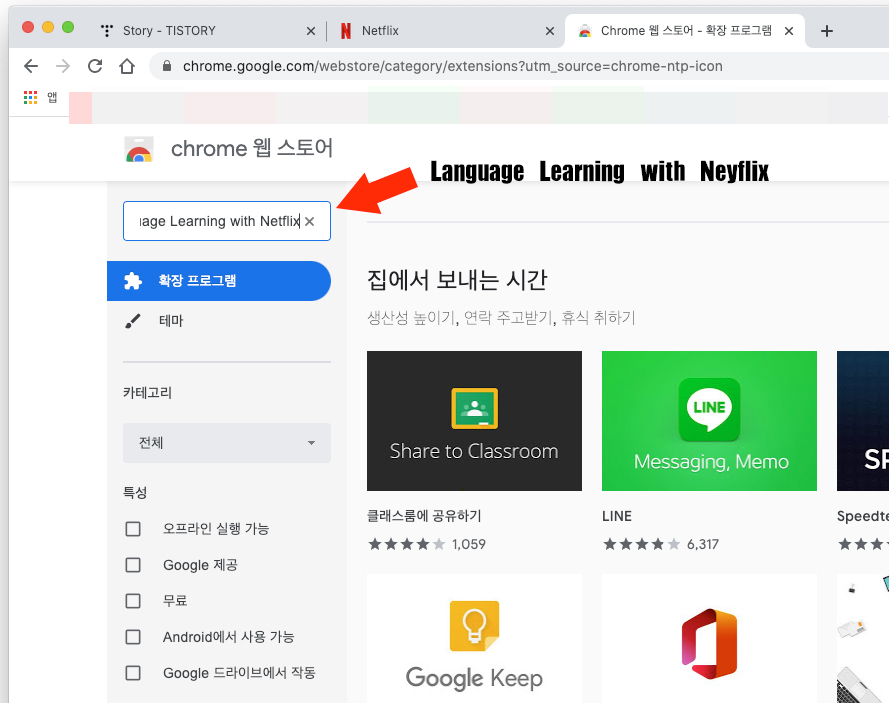This screenshot has width=889, height=703.
Task: Click the 집에서 보내는 시간 heading
Action: pyautogui.click(x=457, y=280)
